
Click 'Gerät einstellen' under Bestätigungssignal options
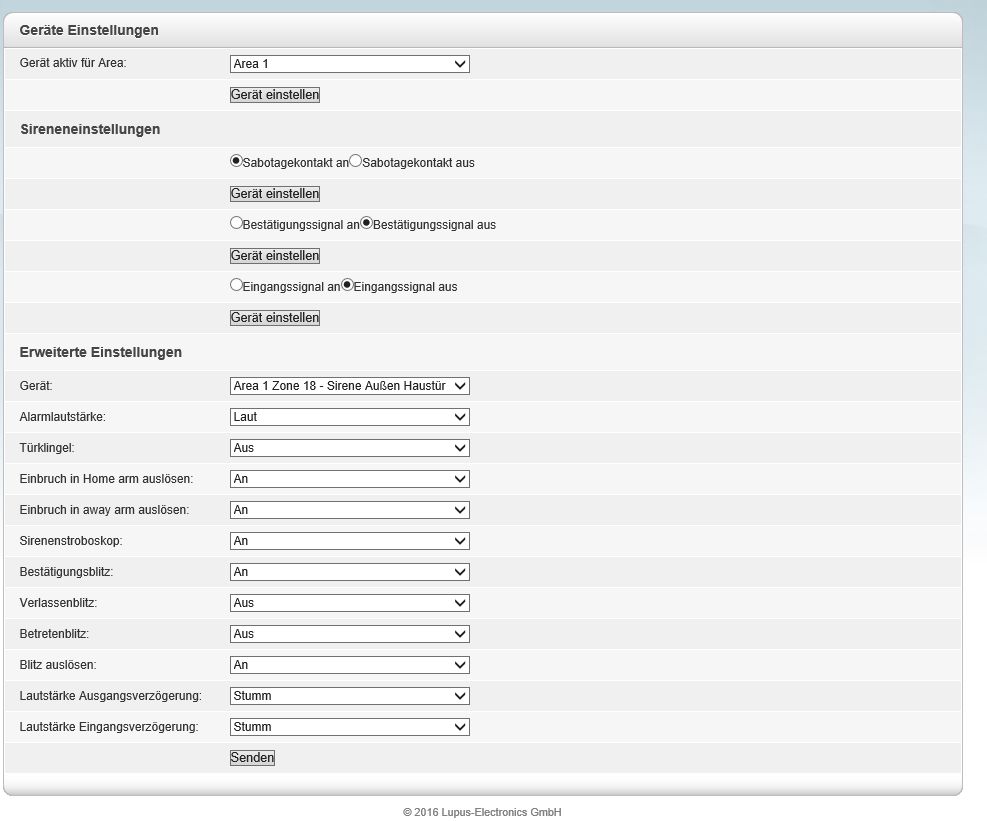(275, 256)
